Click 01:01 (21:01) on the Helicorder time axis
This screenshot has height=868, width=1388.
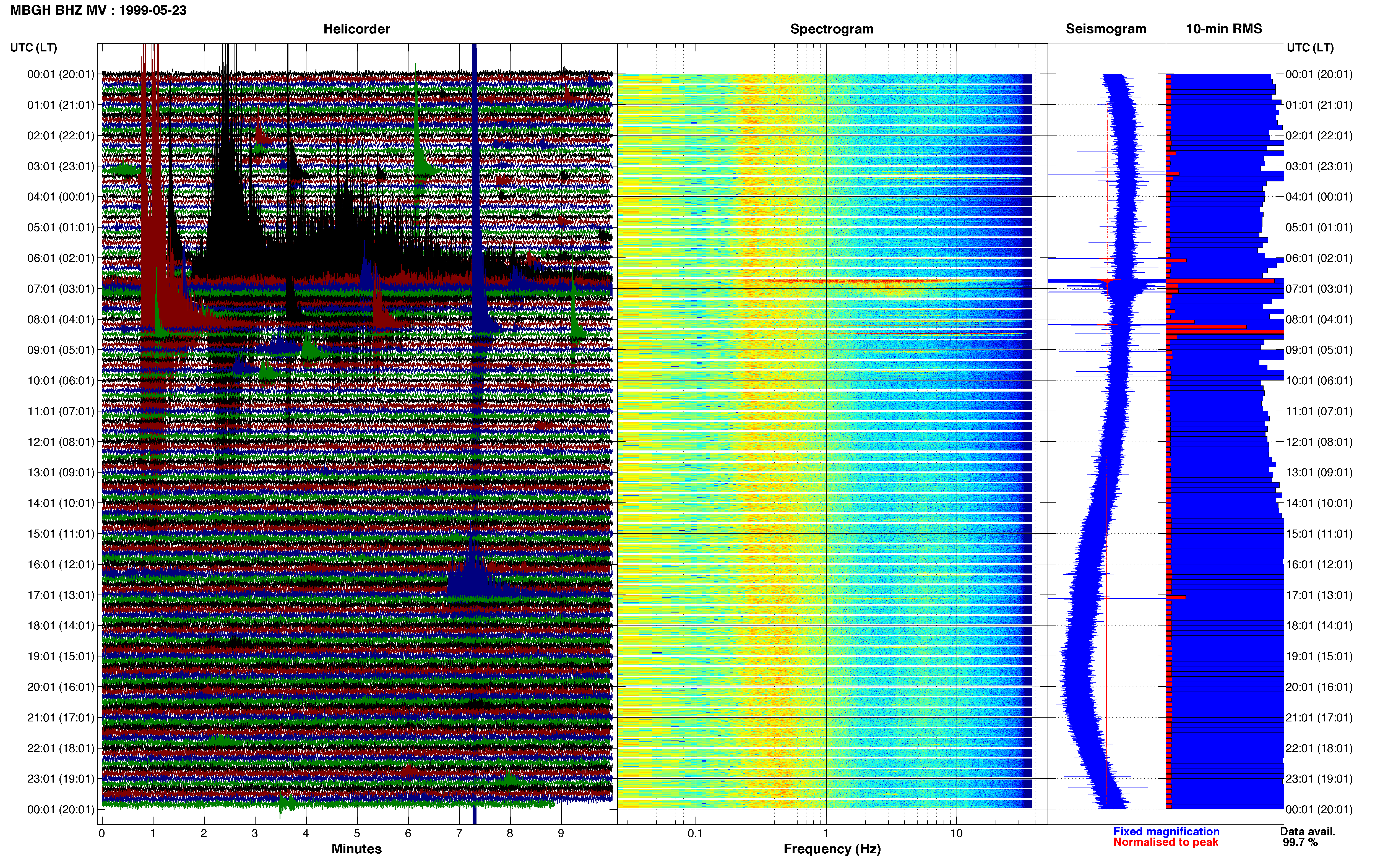tap(60, 105)
